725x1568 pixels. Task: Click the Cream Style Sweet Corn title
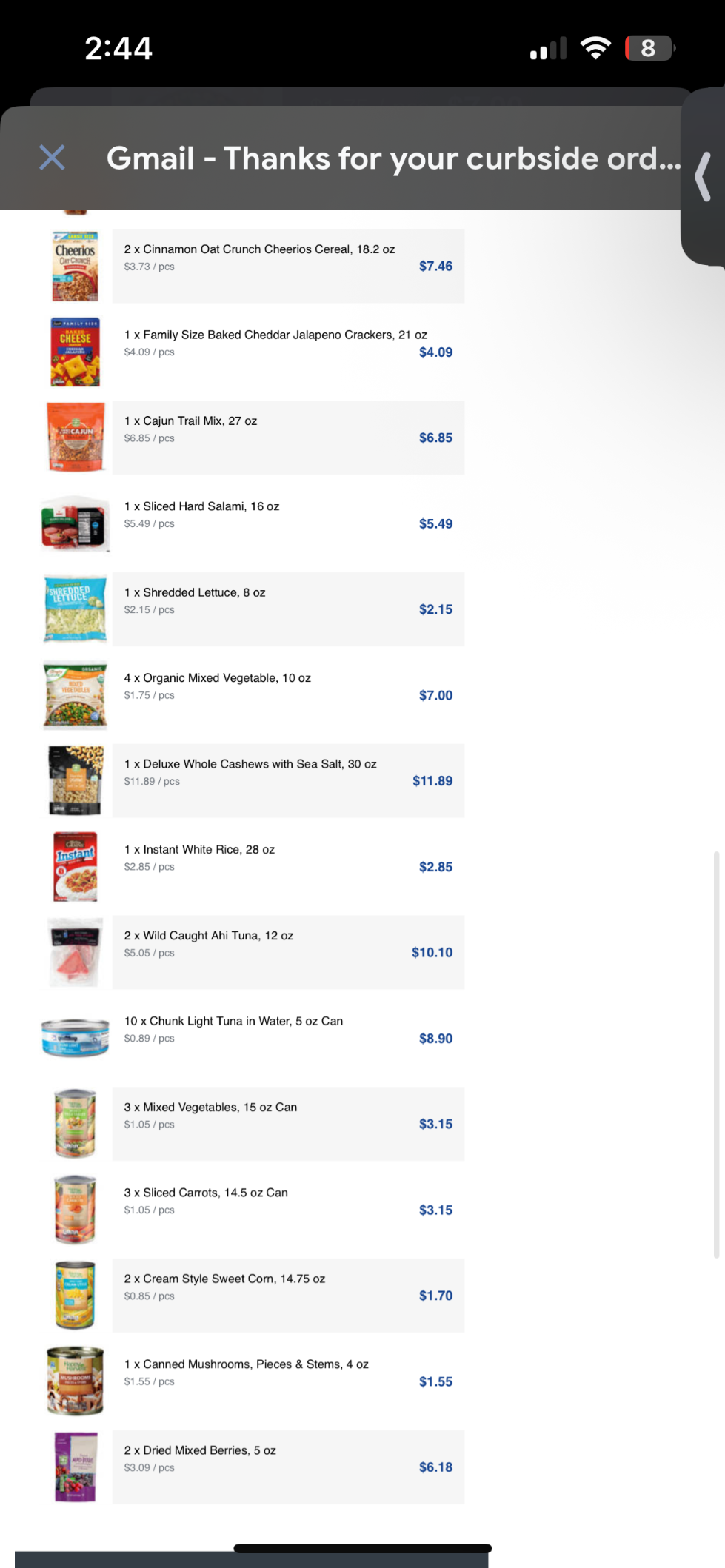click(224, 1279)
